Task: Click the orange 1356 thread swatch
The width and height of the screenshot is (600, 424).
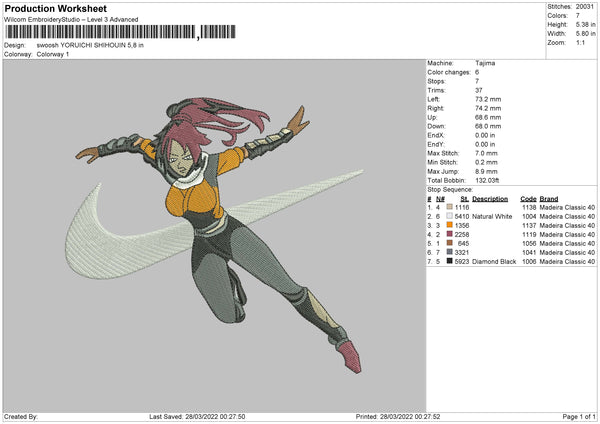Action: coord(449,225)
